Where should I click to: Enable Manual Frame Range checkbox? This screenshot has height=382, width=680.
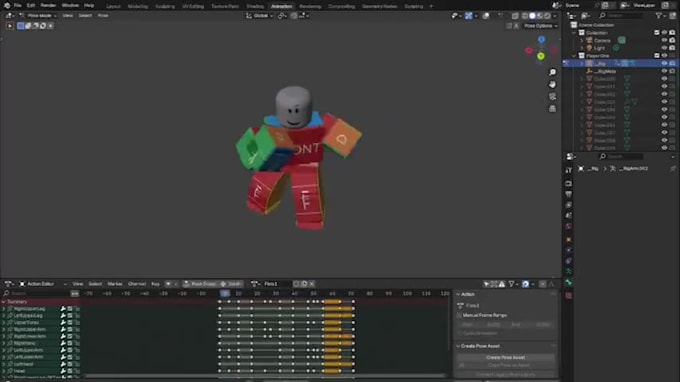point(459,316)
